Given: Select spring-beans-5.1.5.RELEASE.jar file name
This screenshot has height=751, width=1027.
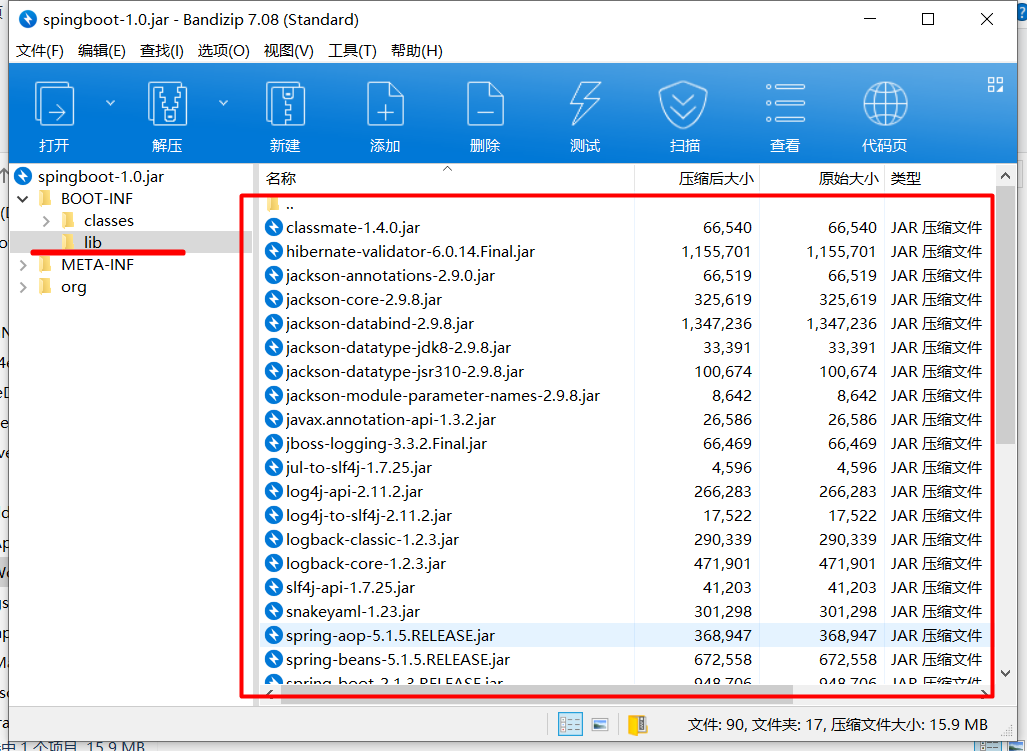Looking at the screenshot, I should [x=398, y=659].
